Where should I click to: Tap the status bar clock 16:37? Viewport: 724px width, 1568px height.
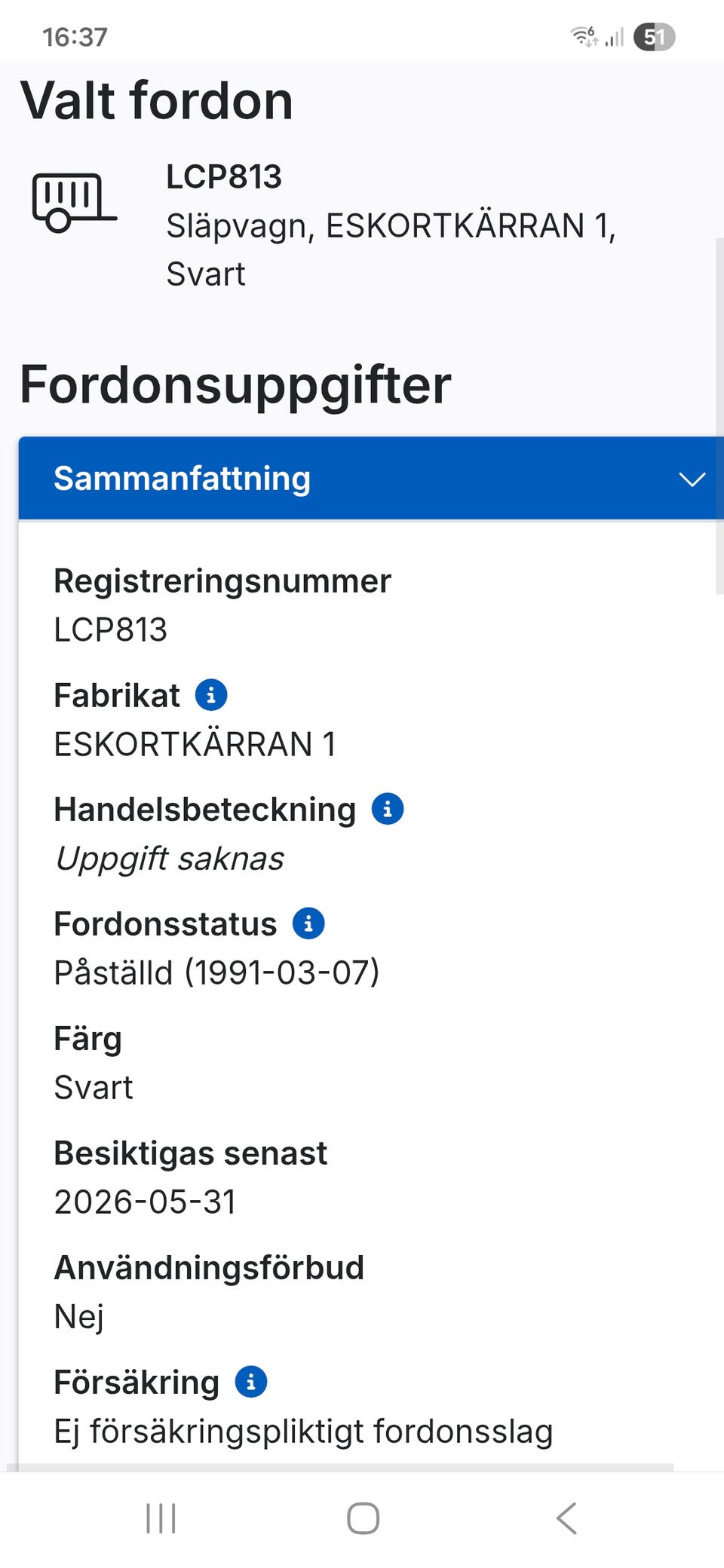[75, 37]
